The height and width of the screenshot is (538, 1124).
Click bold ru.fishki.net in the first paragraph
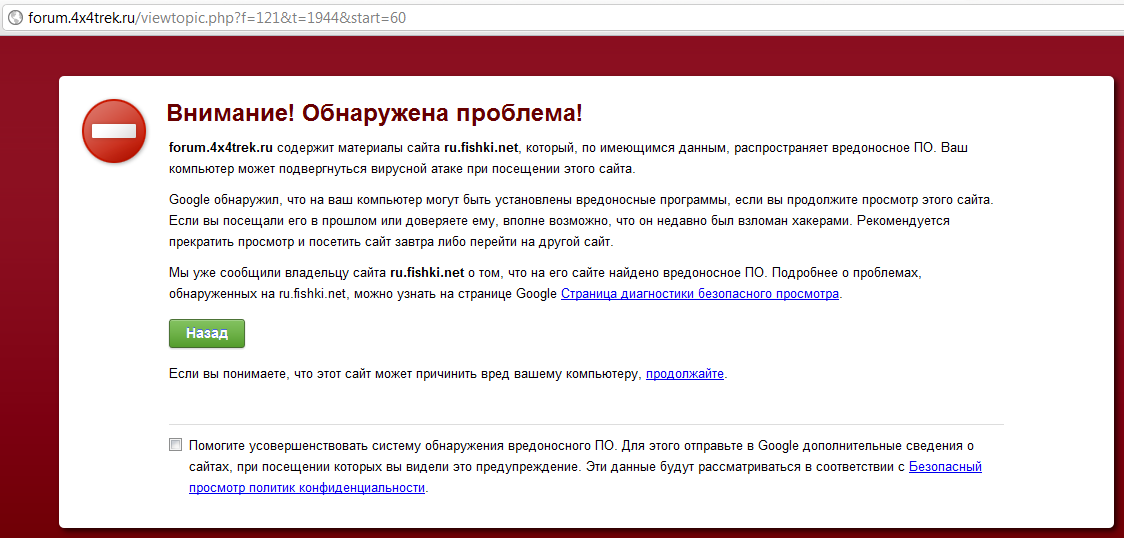[481, 148]
